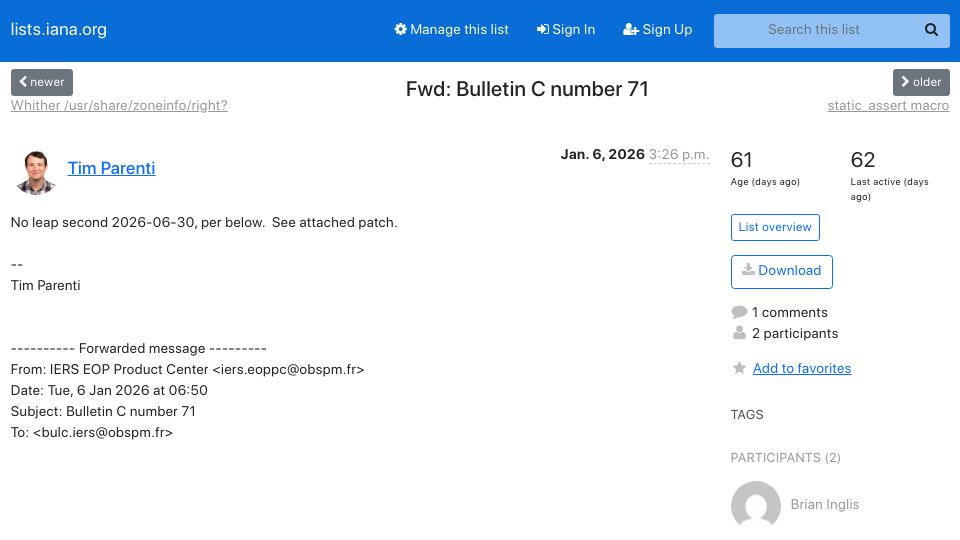Screen dimensions: 960x540
Task: Follow the 'static_assert macro' thread link
Action: click(x=888, y=105)
